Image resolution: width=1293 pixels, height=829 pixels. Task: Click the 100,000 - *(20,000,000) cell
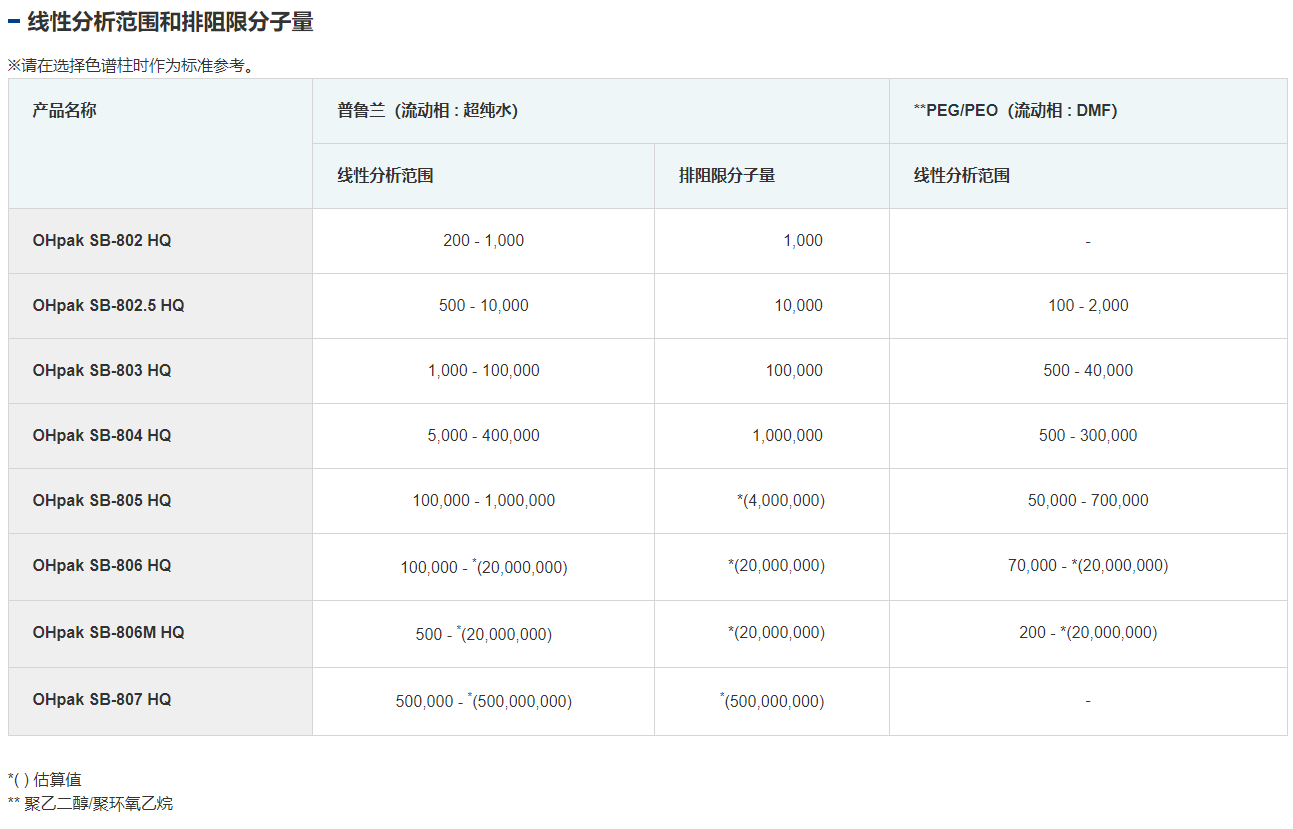click(484, 567)
